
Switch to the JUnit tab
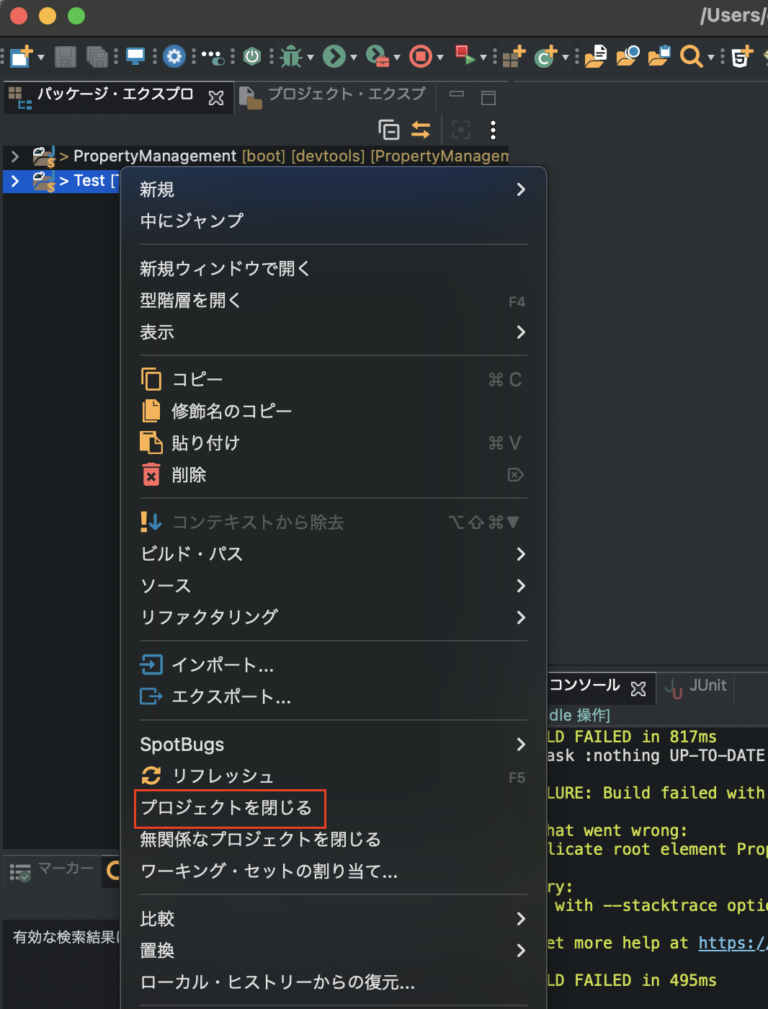click(x=695, y=687)
